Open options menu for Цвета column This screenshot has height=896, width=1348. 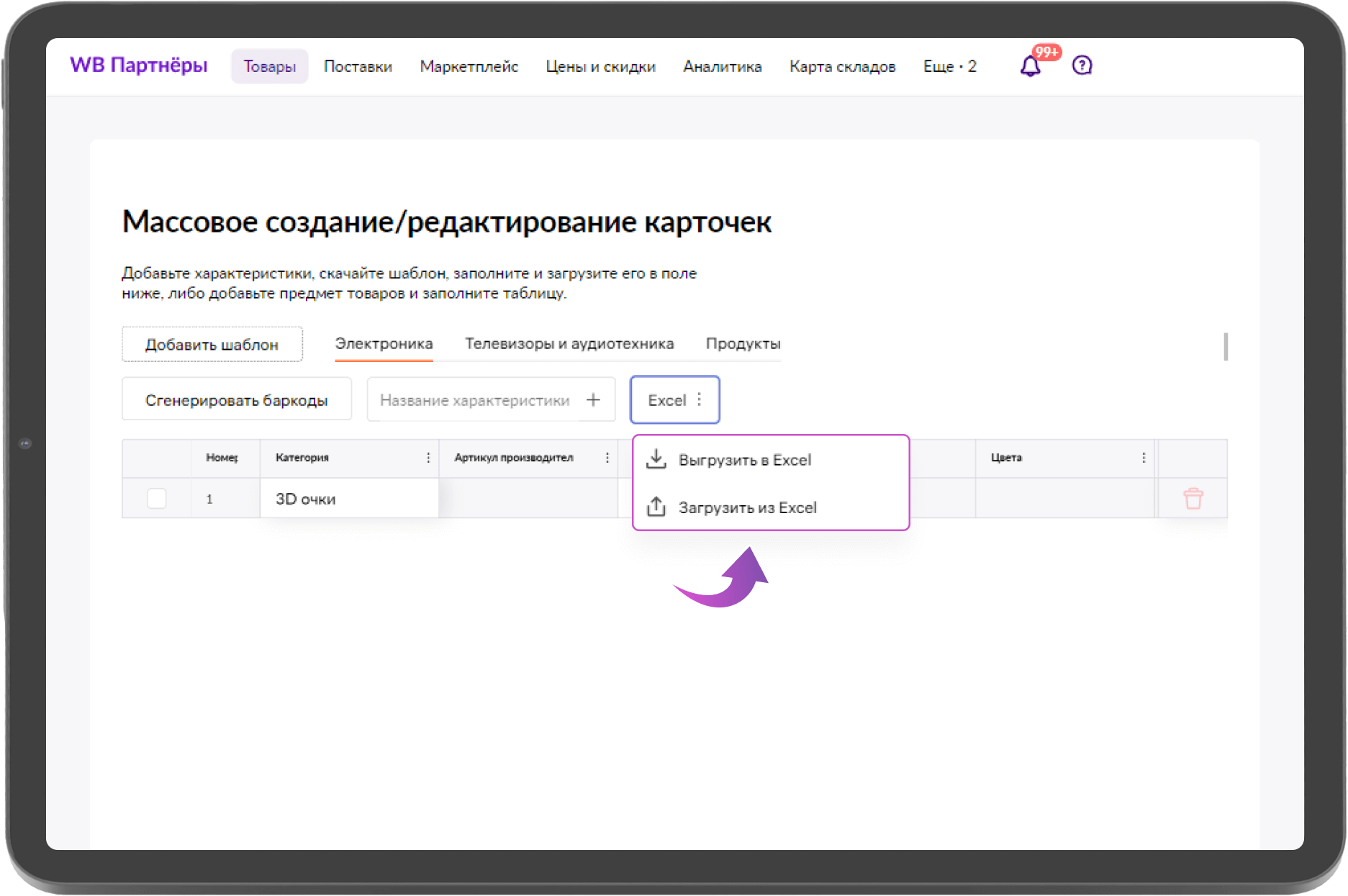click(1143, 457)
